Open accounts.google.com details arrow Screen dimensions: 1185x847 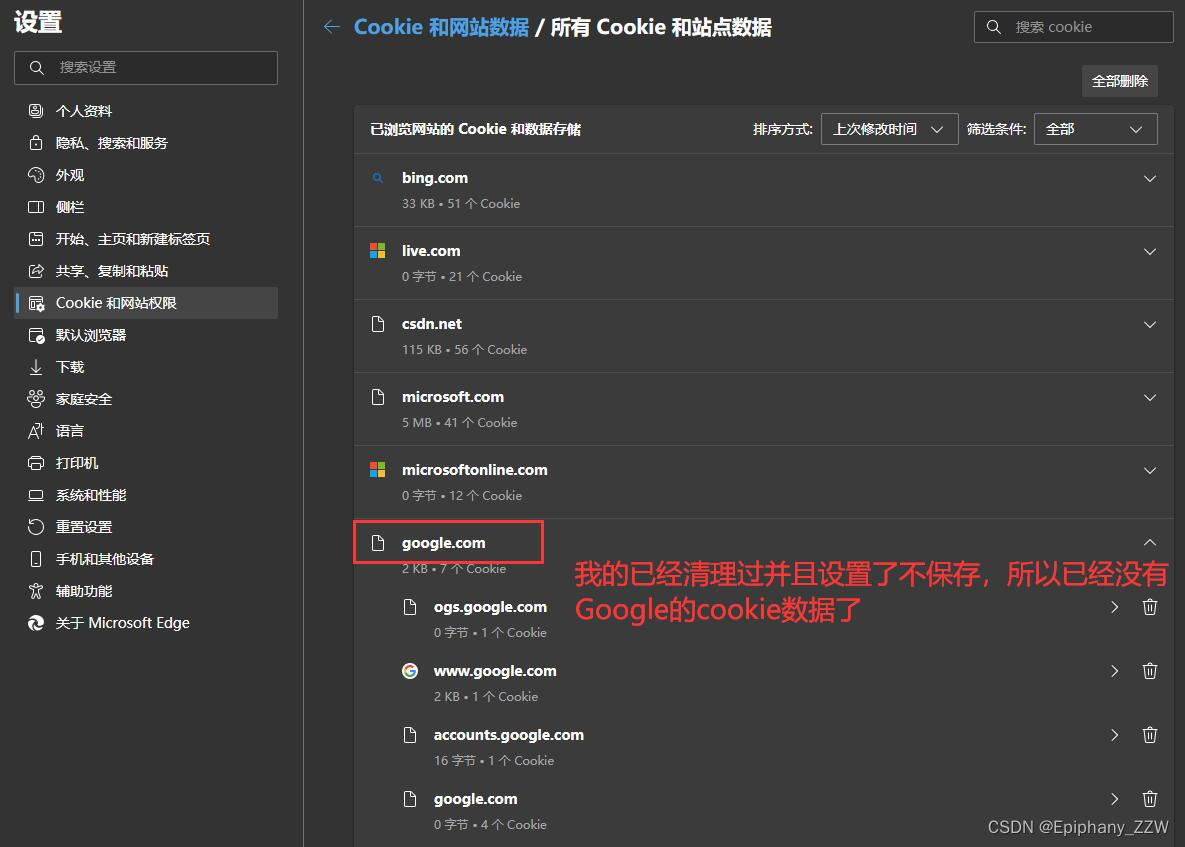1115,735
